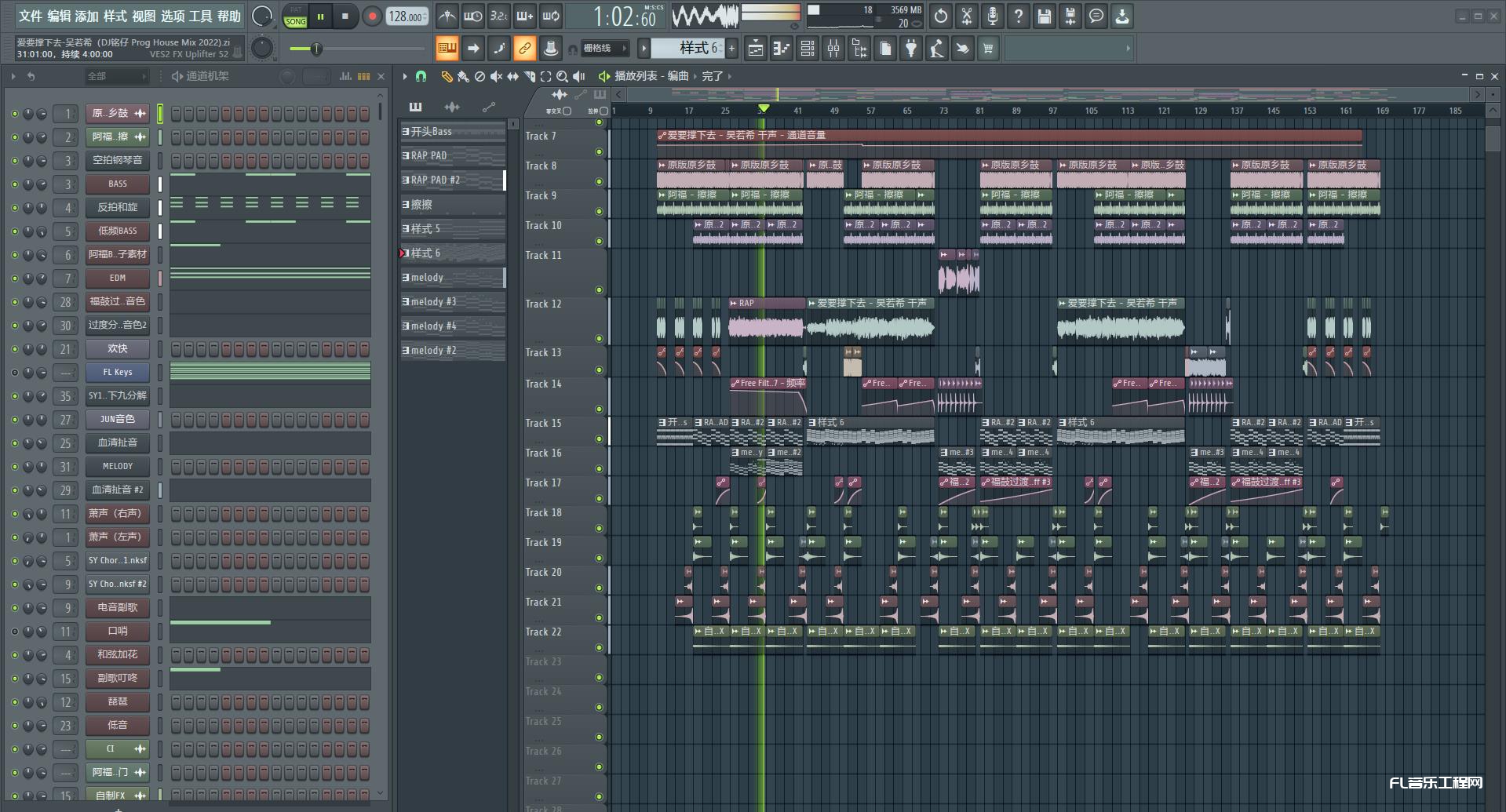Enable wait for input before recording
The width and height of the screenshot is (1506, 812).
(x=473, y=16)
